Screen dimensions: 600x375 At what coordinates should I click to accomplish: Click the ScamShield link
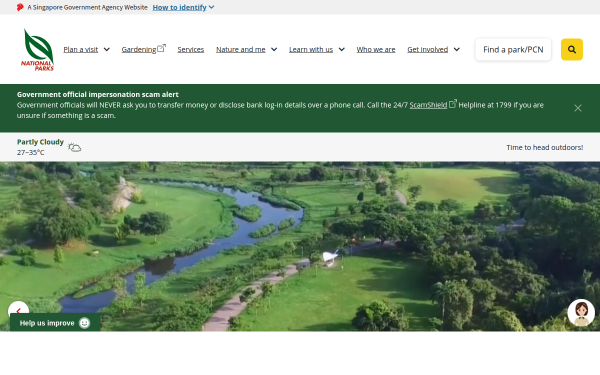428,105
